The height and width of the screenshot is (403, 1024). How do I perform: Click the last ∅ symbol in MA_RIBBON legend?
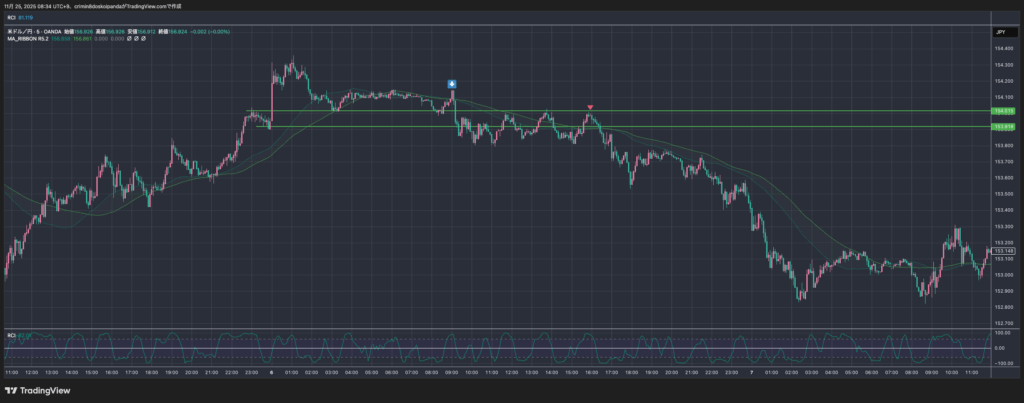pyautogui.click(x=144, y=40)
